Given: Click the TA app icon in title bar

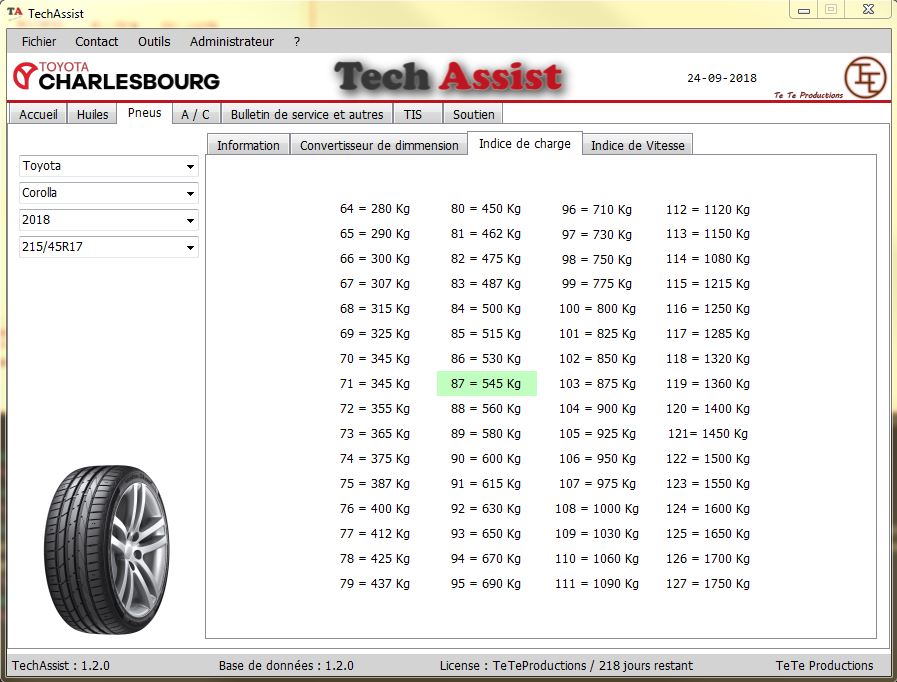Looking at the screenshot, I should tap(15, 13).
